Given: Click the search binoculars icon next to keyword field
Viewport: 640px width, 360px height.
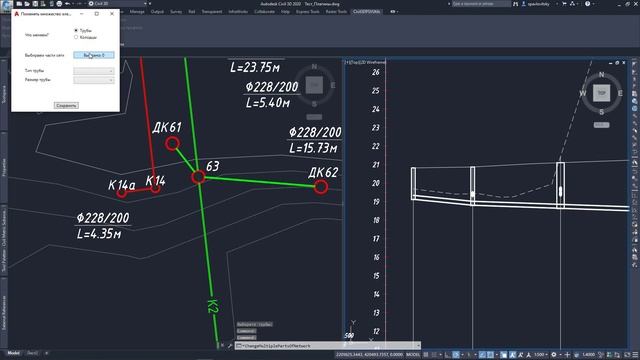Looking at the screenshot, I should 515,4.
